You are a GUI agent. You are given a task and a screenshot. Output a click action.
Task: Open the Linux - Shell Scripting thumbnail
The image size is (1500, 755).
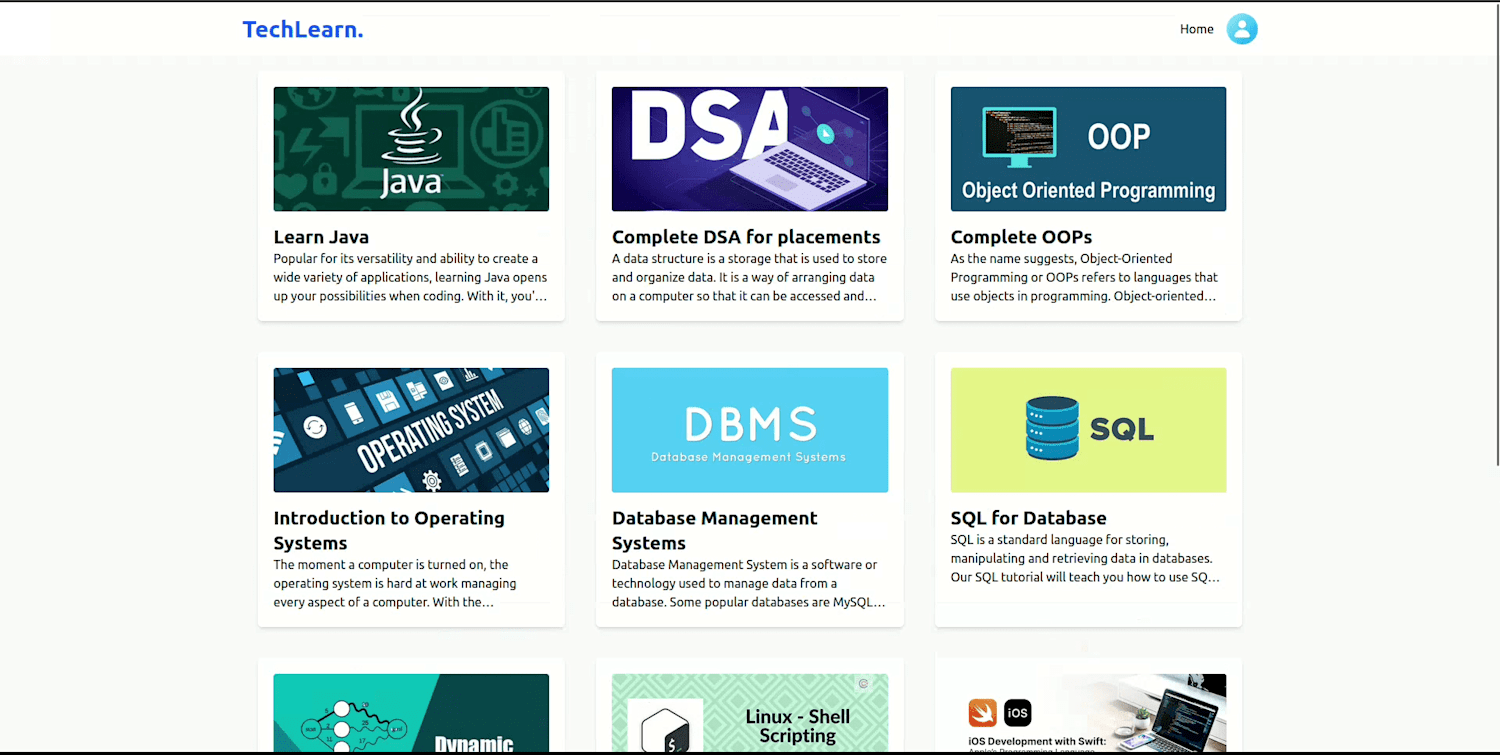750,714
